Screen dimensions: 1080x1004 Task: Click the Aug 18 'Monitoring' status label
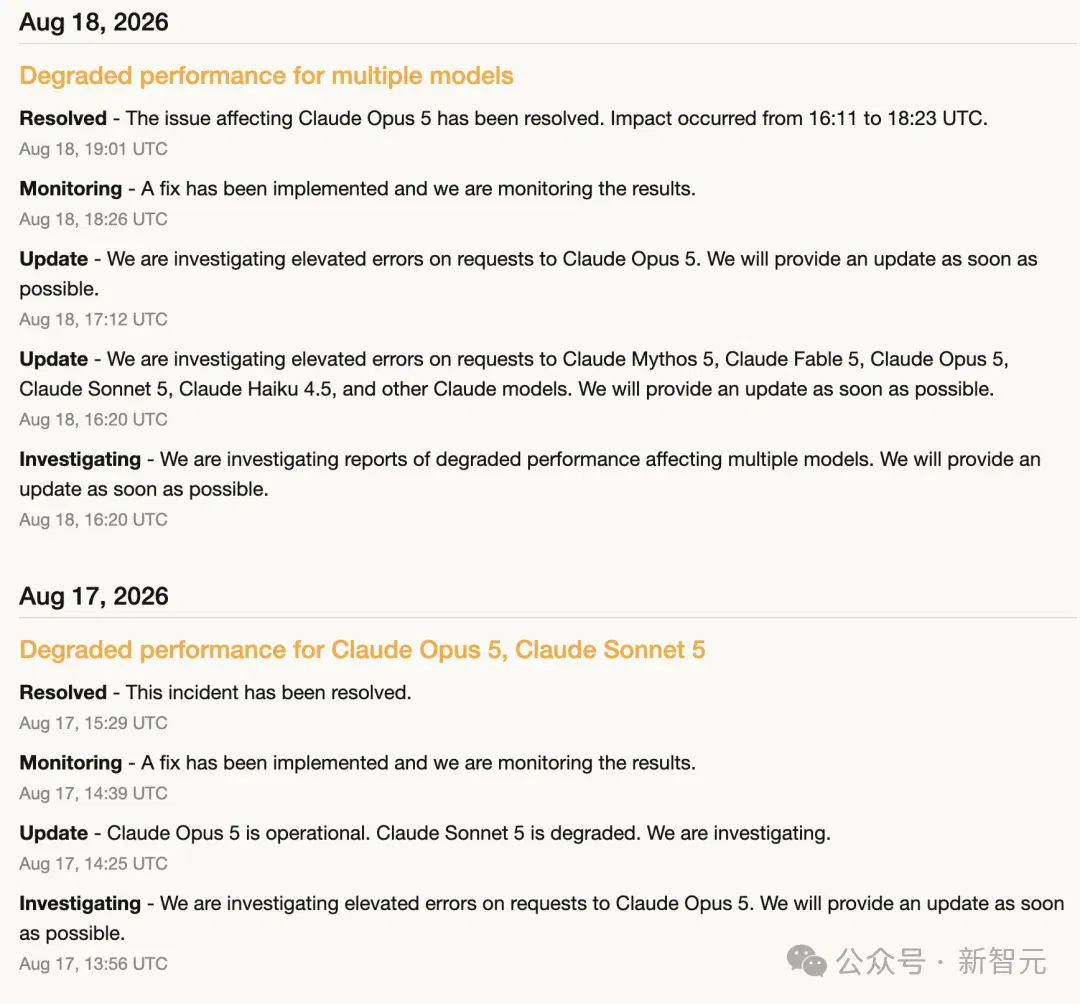point(71,189)
